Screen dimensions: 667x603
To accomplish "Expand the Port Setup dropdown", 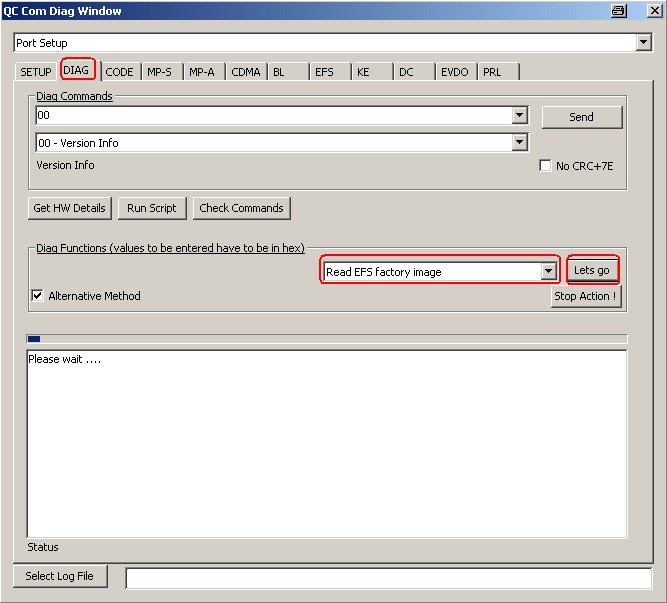I will point(643,43).
